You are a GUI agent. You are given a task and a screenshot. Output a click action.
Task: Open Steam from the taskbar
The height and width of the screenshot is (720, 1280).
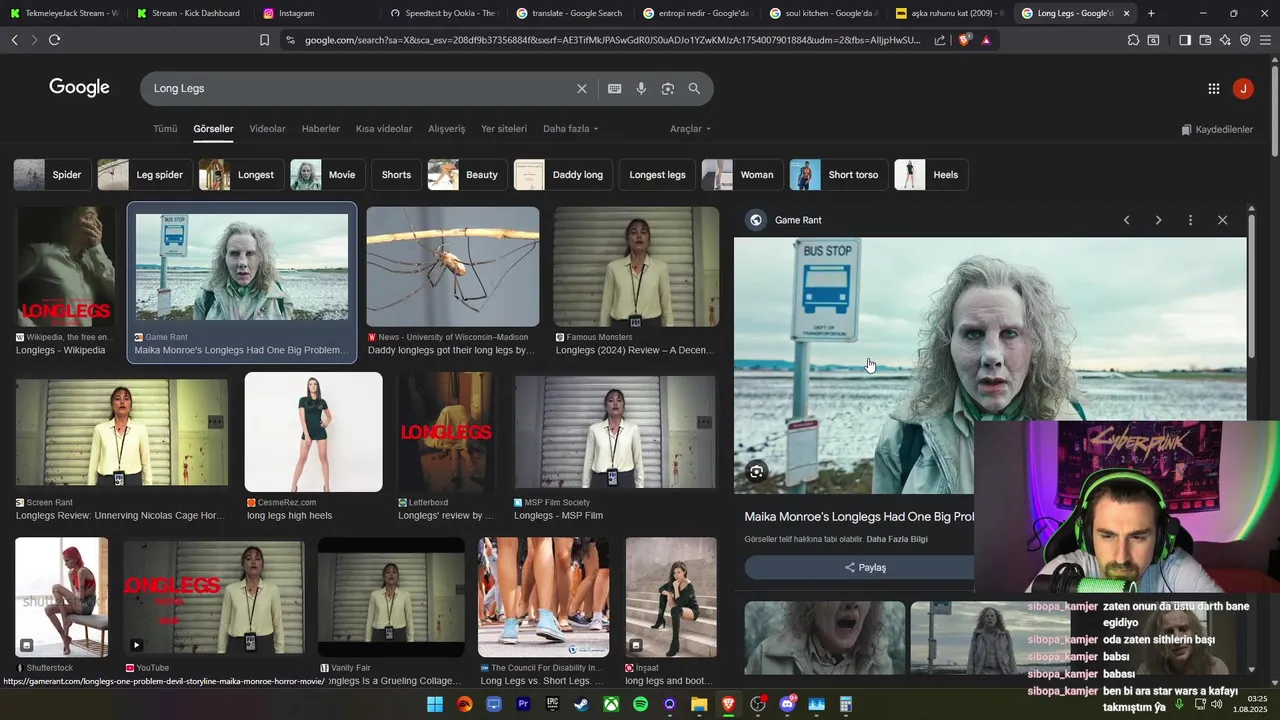coord(581,704)
